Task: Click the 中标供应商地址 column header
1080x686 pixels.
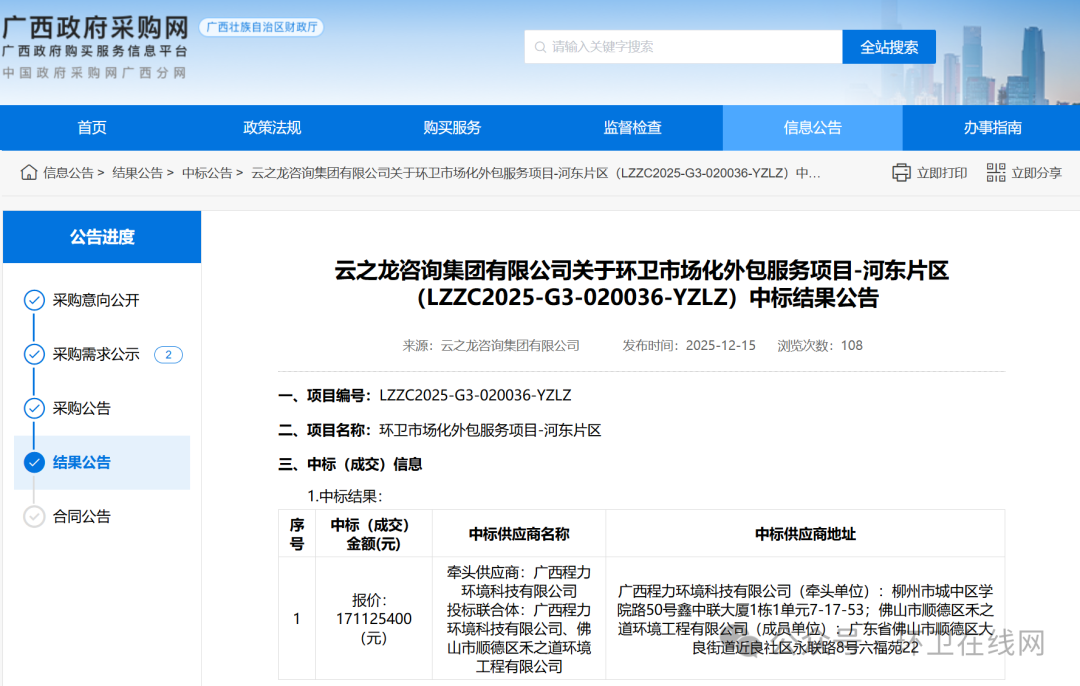Action: click(x=805, y=534)
